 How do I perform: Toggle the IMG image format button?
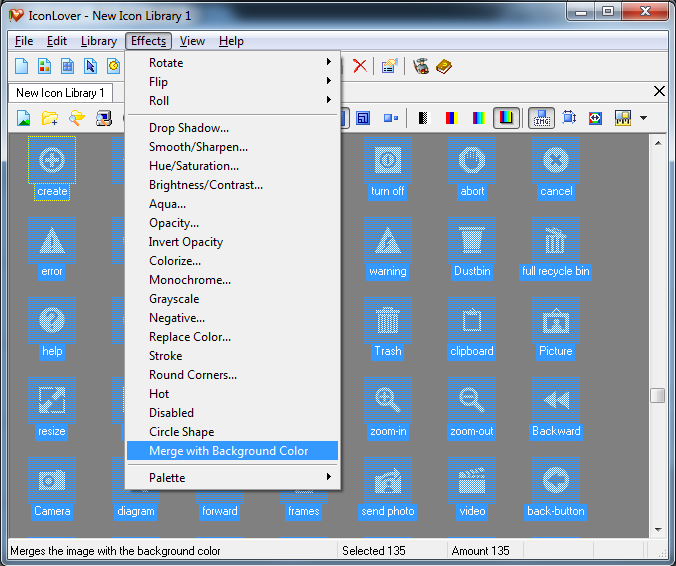pyautogui.click(x=541, y=118)
